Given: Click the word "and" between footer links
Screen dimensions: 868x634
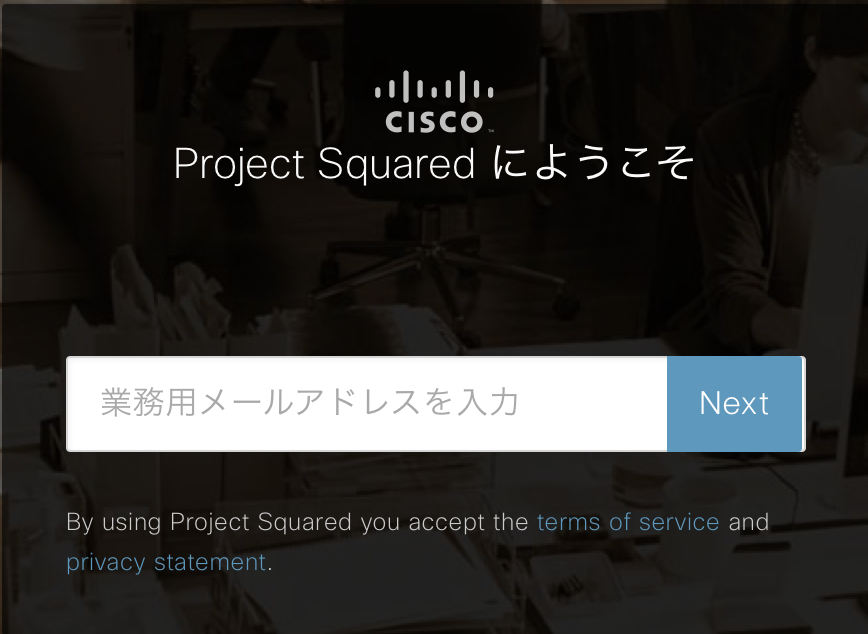Looking at the screenshot, I should pyautogui.click(x=748, y=522).
